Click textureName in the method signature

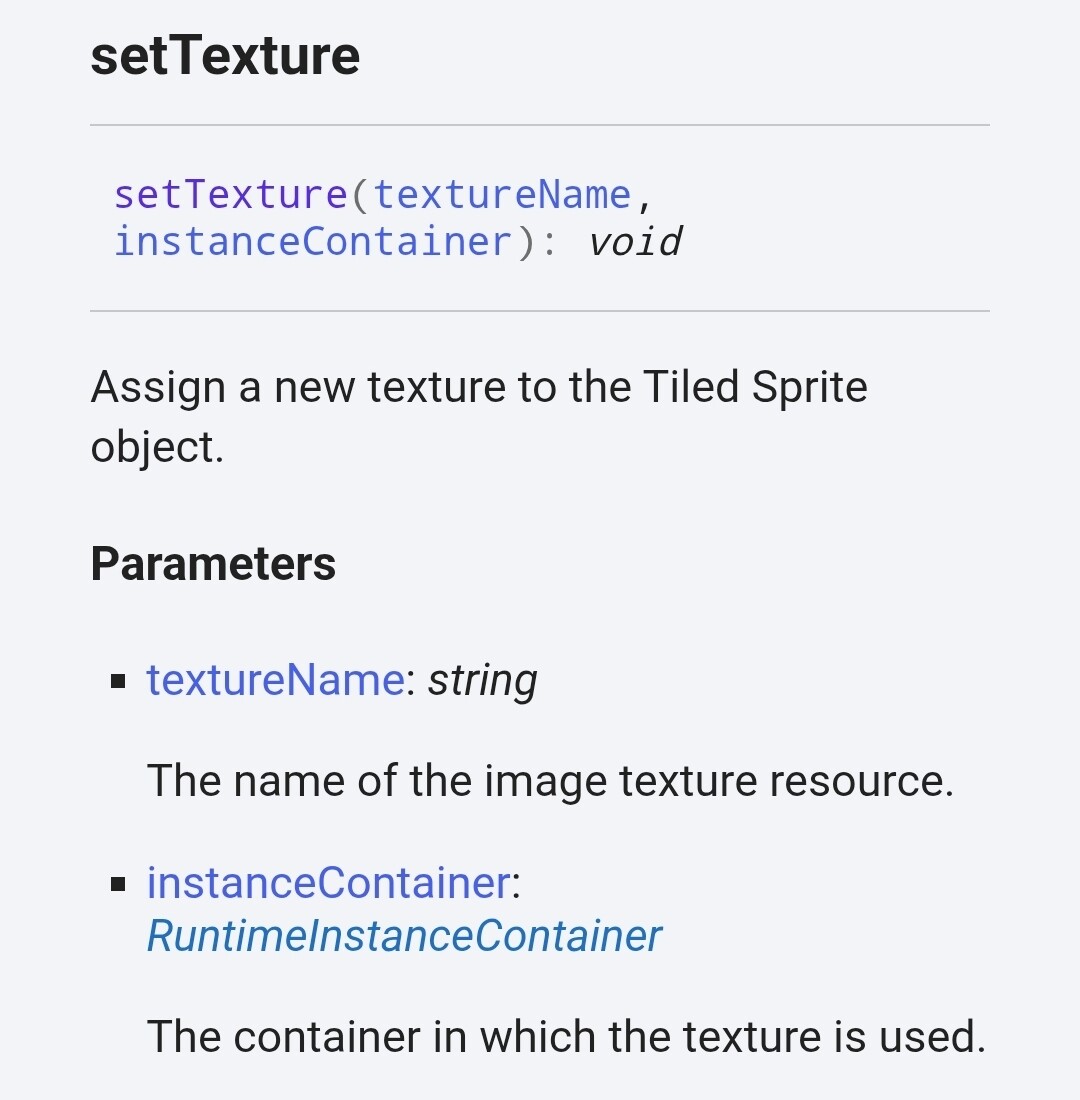point(502,194)
